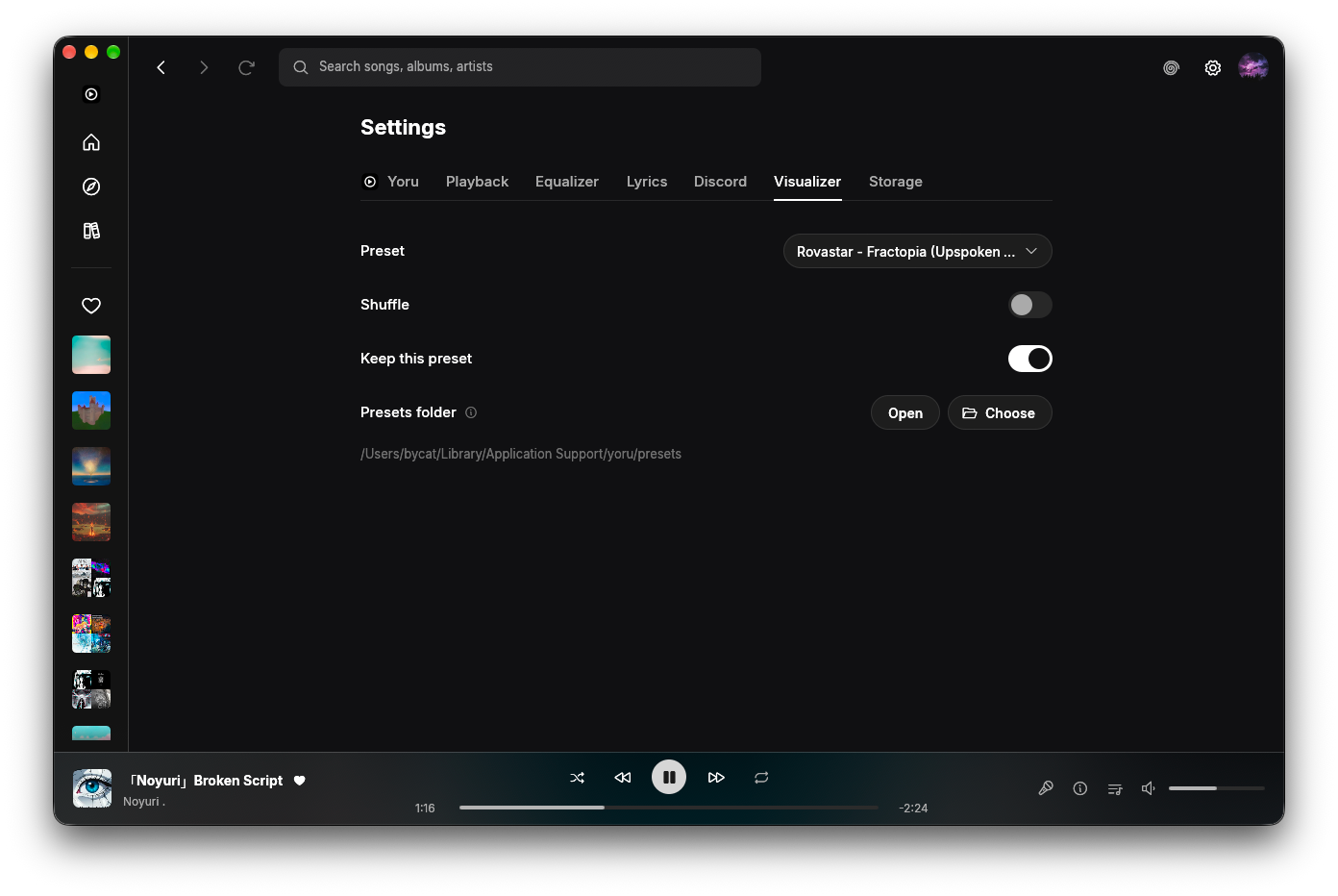Expand the Preset dropdown Rovastar Fractopia
Screen dimensions: 1338x896
pos(918,251)
